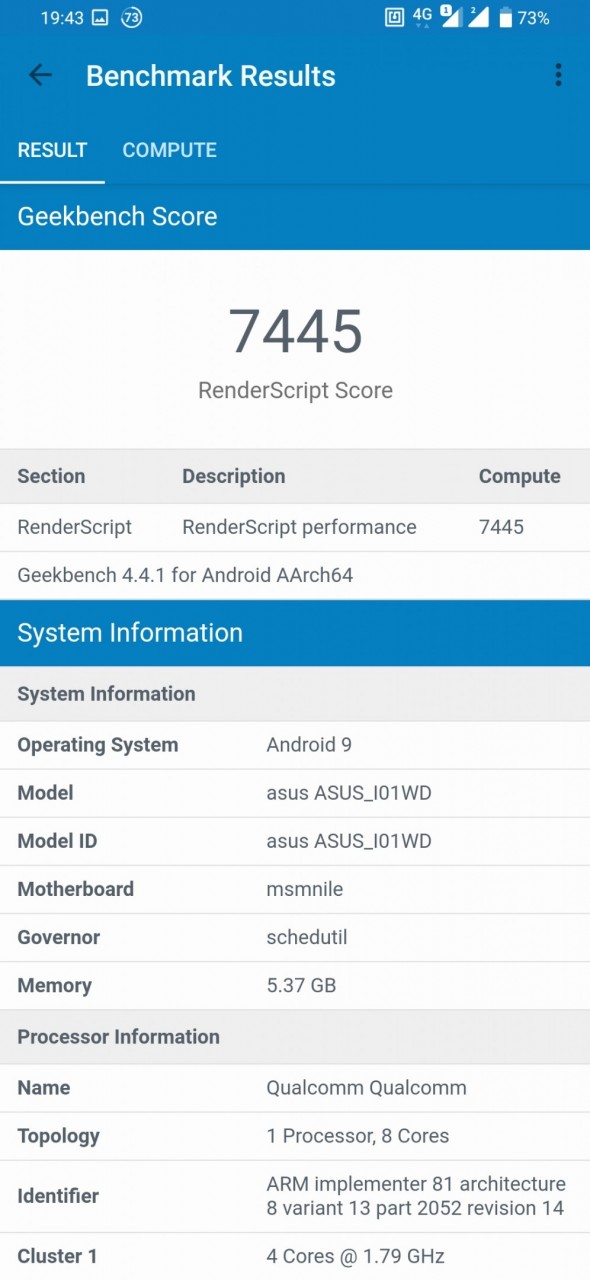
Task: Tap the circled 73 notification icon
Action: point(131,18)
